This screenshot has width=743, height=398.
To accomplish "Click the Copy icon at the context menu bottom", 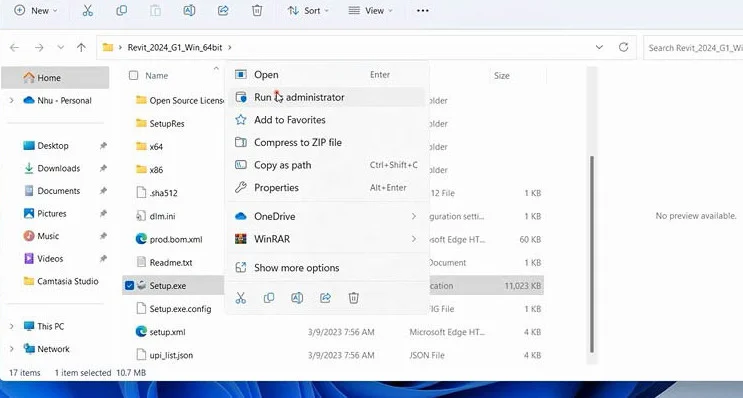I will tap(269, 298).
